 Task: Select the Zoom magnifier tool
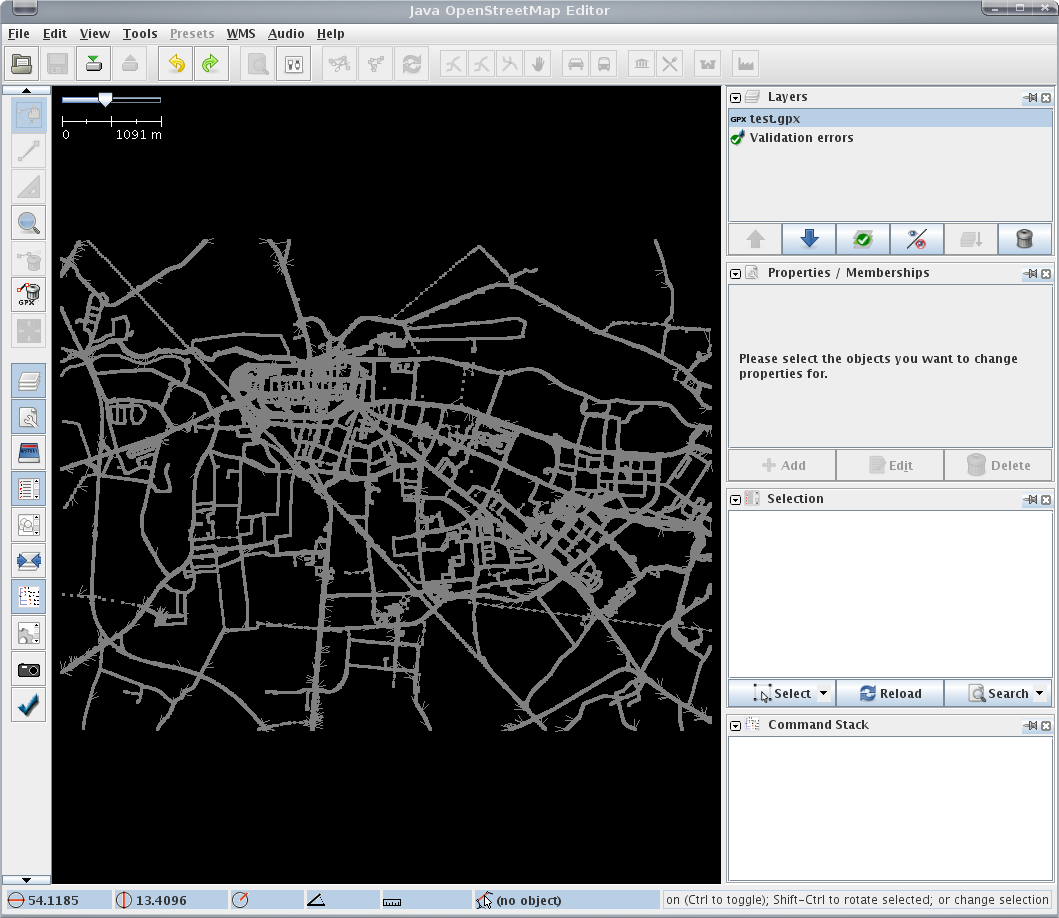pyautogui.click(x=29, y=222)
